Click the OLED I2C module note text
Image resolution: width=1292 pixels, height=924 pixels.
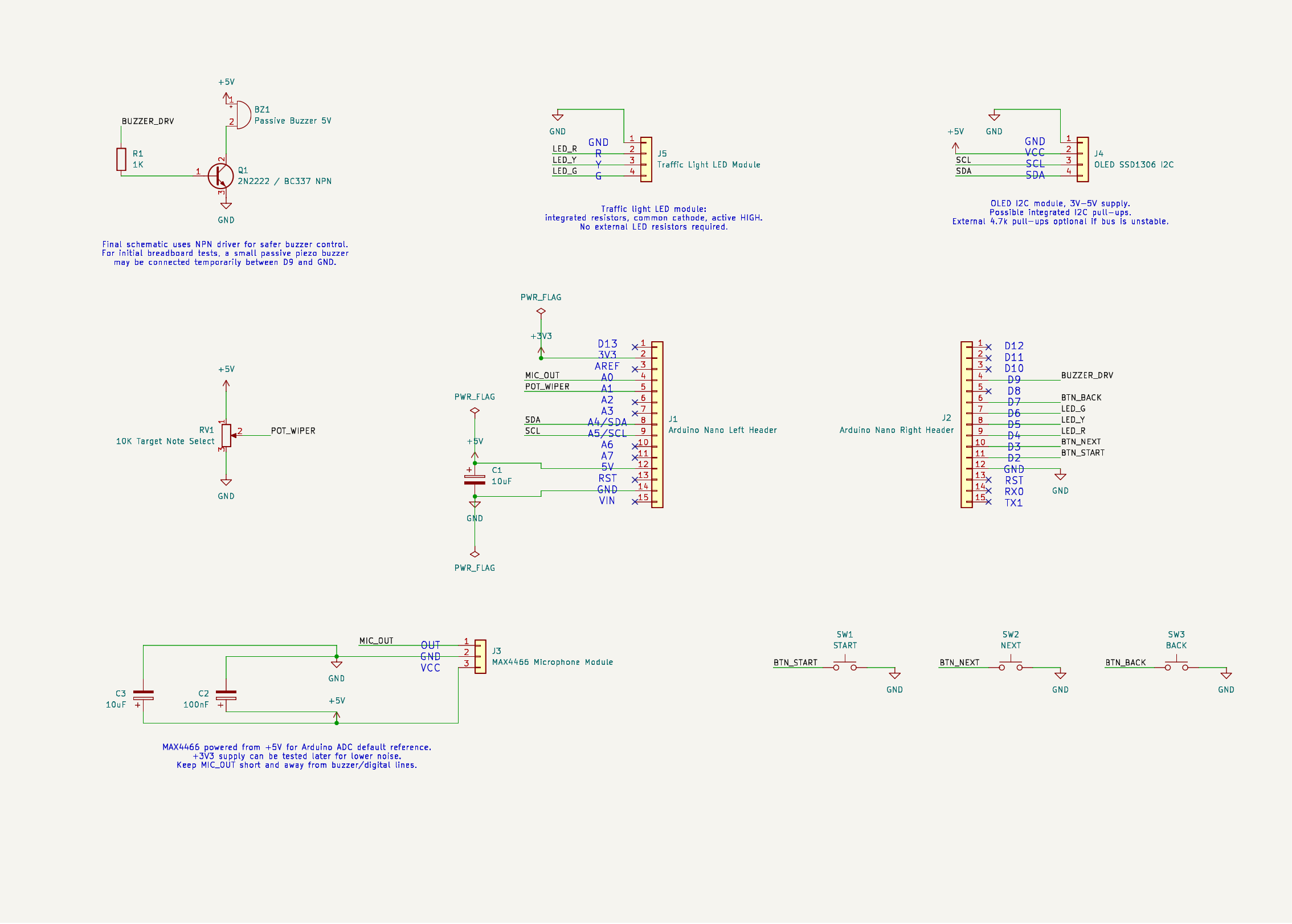coord(1061,212)
